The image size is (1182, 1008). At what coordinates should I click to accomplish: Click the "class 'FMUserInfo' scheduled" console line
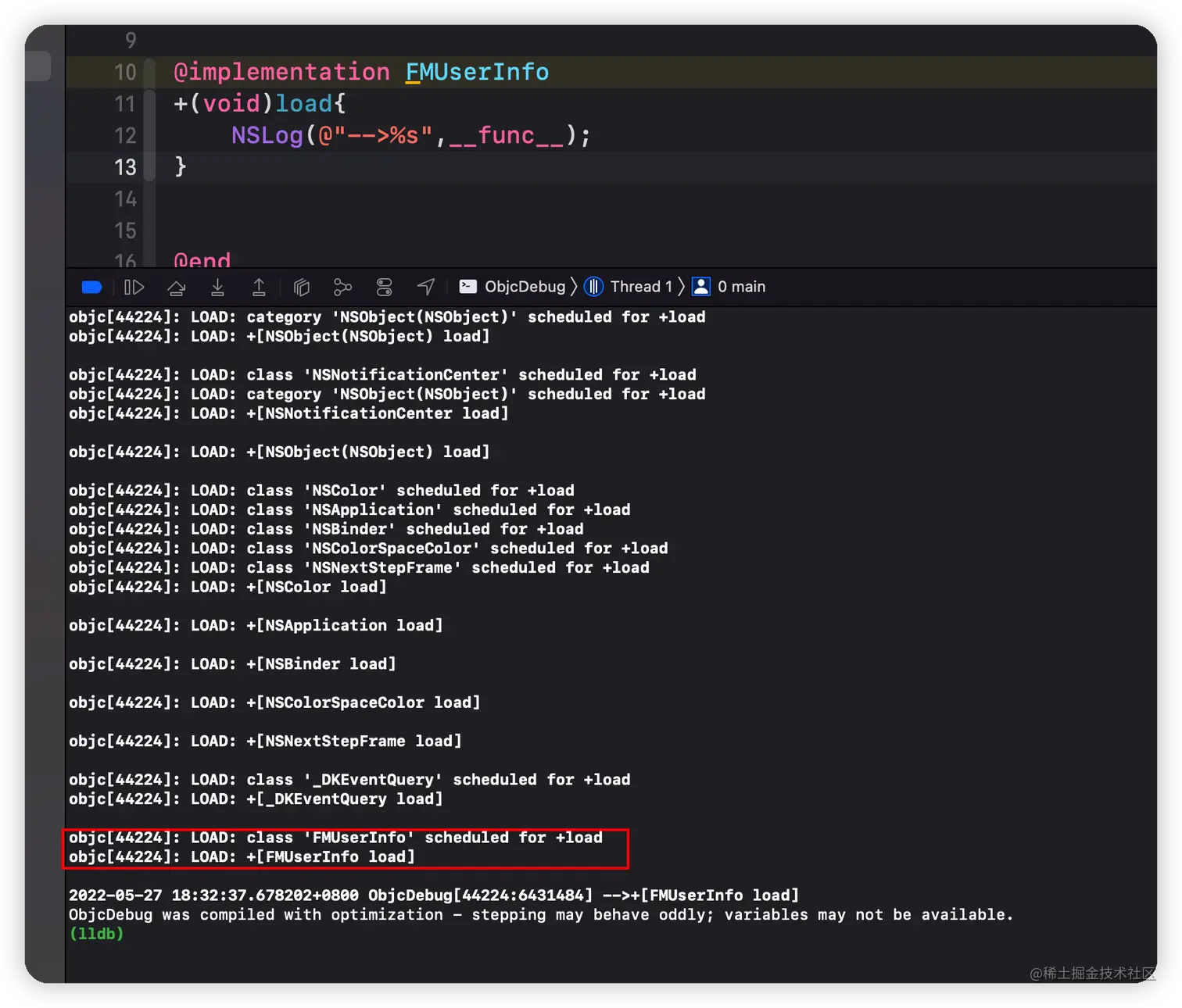coord(335,838)
